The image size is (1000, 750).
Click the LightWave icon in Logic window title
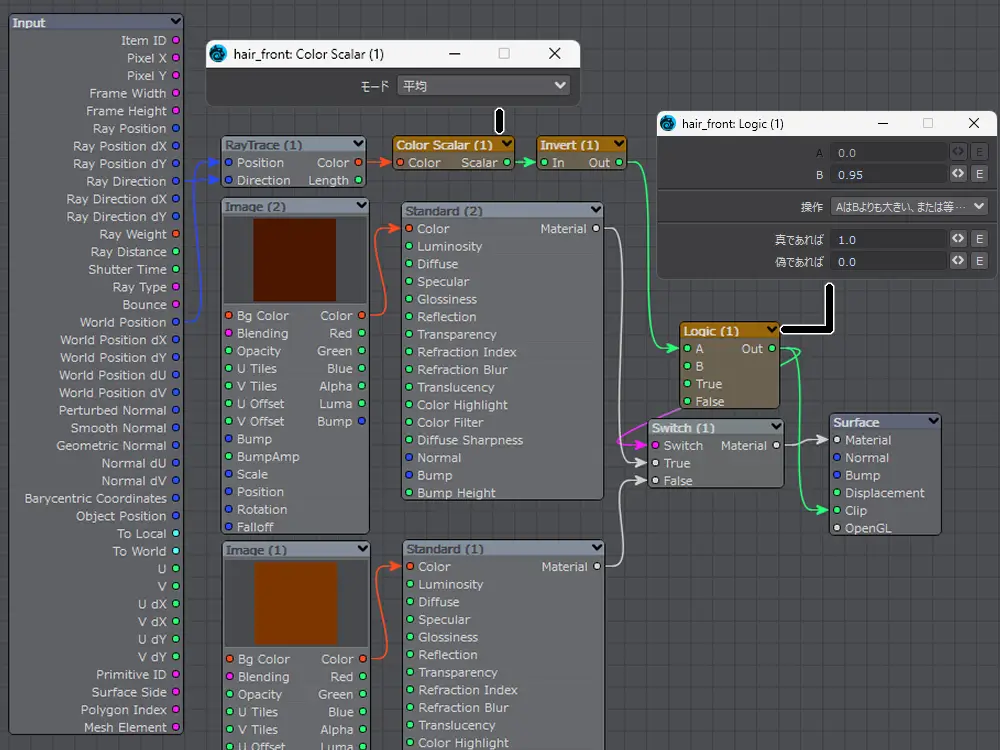click(x=668, y=124)
